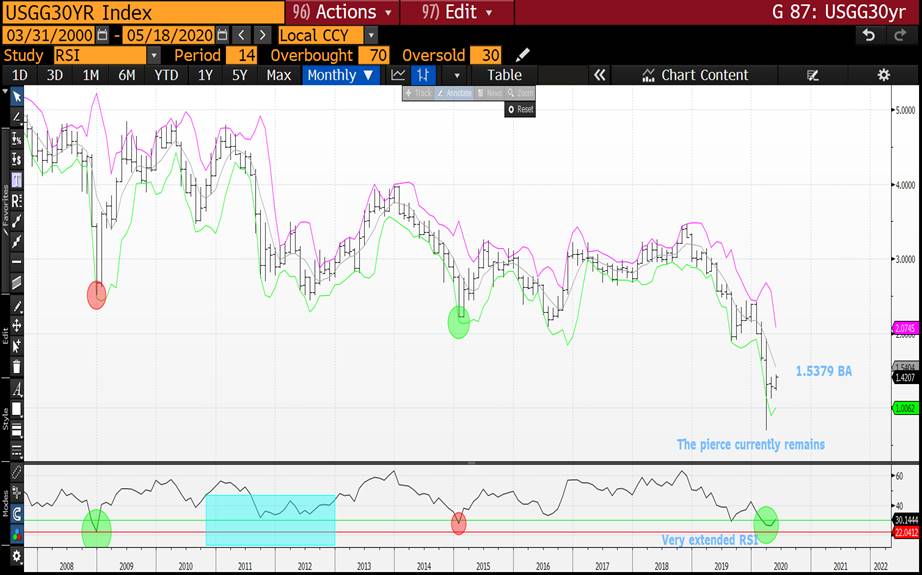Image resolution: width=922 pixels, height=575 pixels.
Task: Open chart settings gear in top toolbar
Action: (883, 75)
